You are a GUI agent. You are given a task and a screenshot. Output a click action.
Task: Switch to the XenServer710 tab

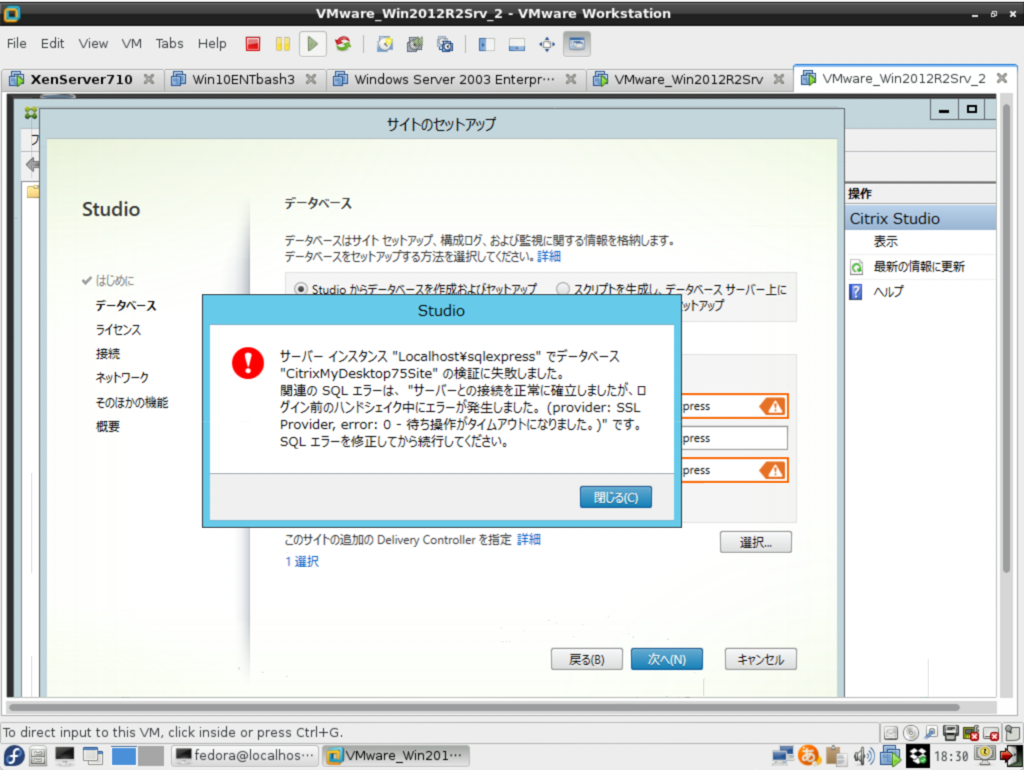click(x=81, y=80)
